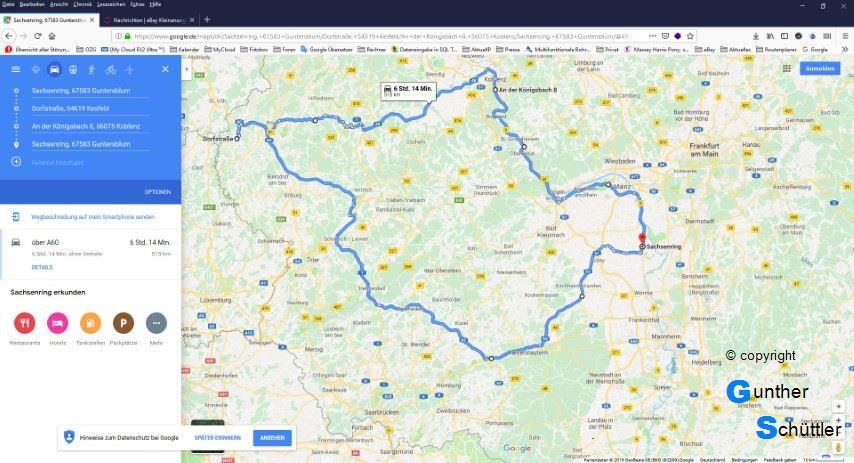Open route DETAILS for über A60

(42, 267)
